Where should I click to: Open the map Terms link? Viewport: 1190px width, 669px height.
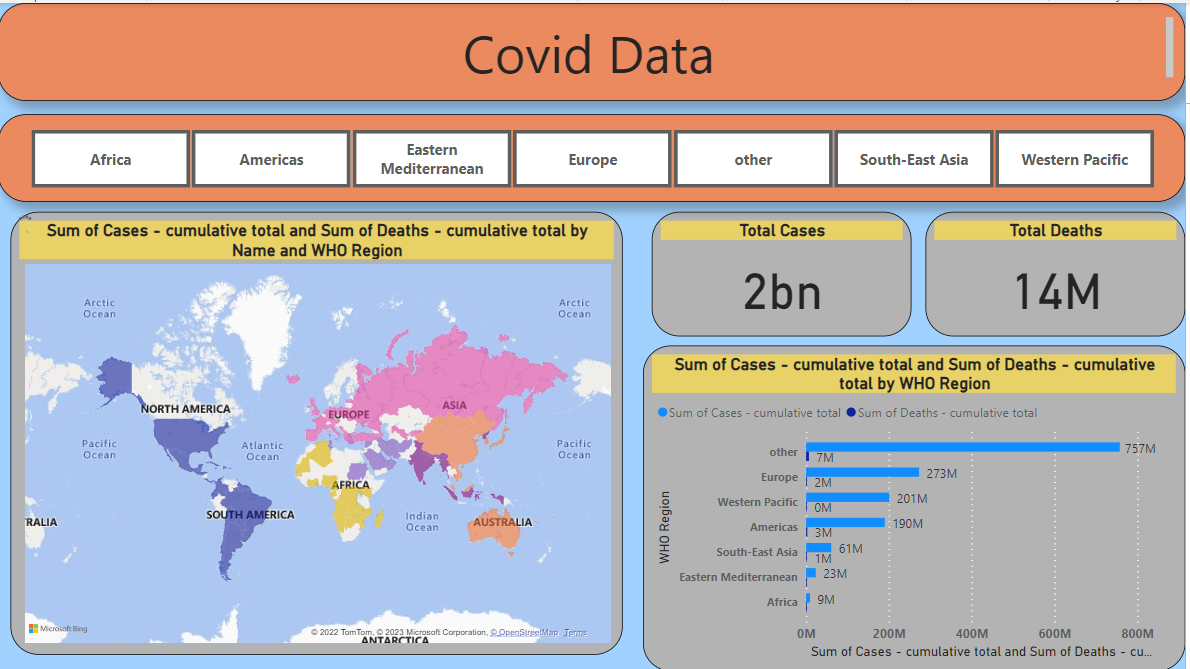point(575,633)
